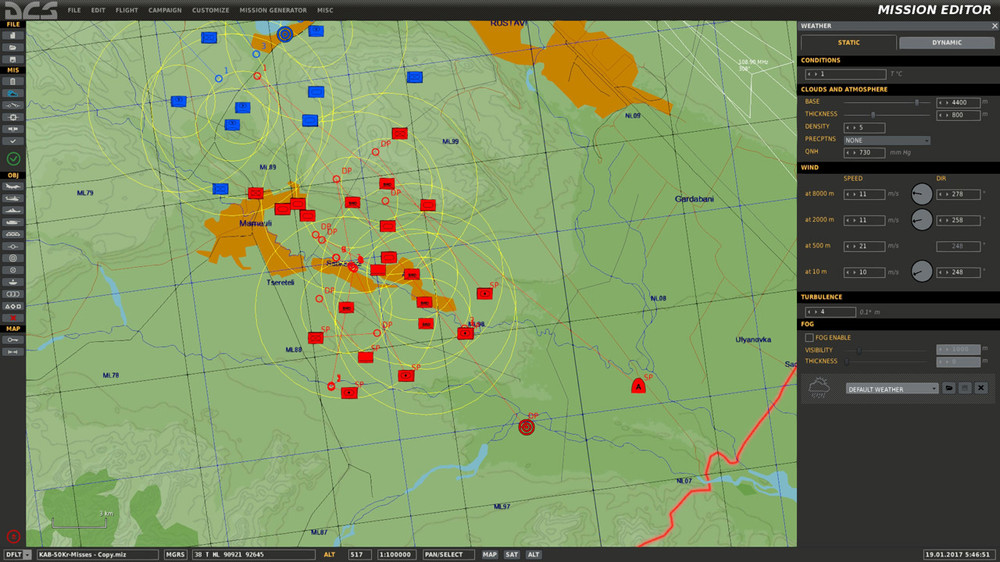The height and width of the screenshot is (562, 1000).
Task: Click the new mission file icon
Action: (x=13, y=36)
